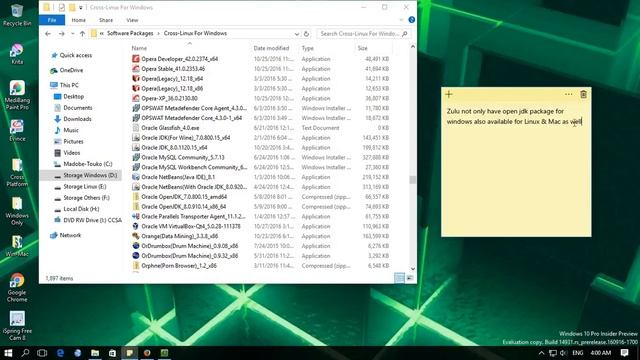
Task: Open Task View on taskbar
Action: [42, 353]
